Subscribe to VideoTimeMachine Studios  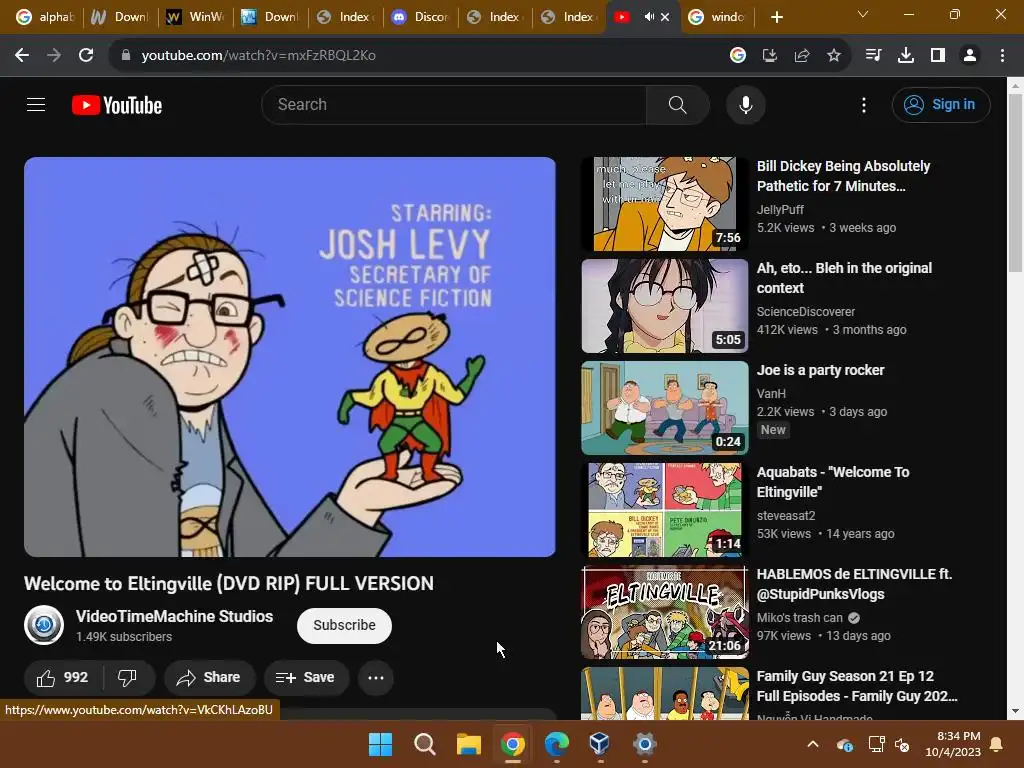[344, 626]
